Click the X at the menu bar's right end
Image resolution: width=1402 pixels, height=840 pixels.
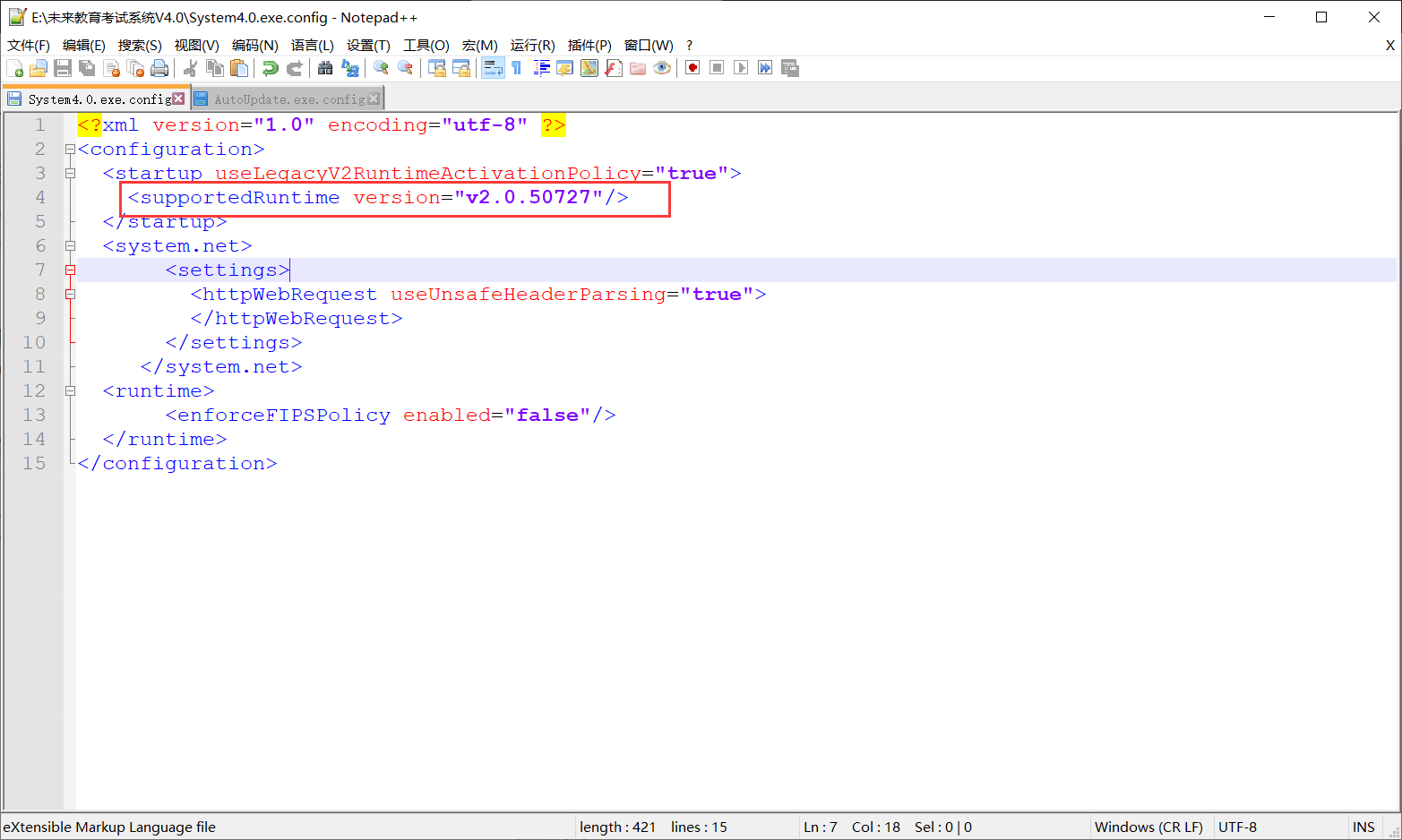tap(1389, 45)
